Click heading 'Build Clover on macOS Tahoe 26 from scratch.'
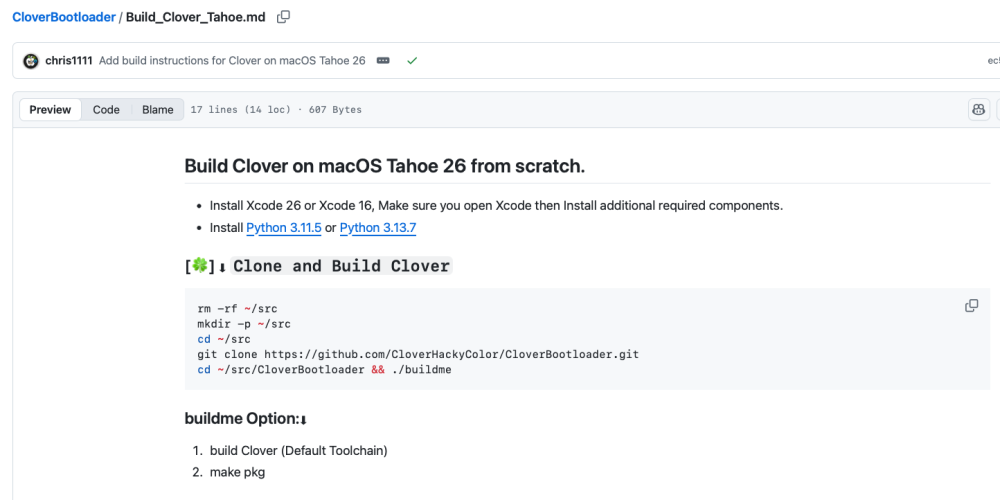 pyautogui.click(x=385, y=166)
